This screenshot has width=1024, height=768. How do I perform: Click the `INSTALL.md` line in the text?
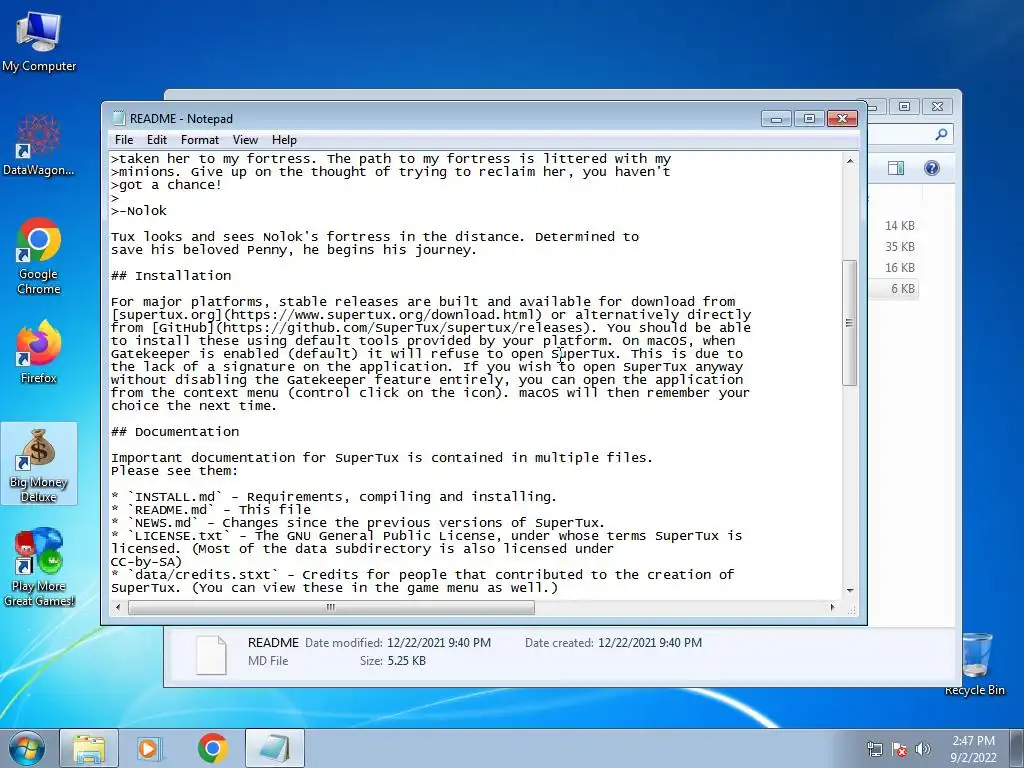[334, 497]
